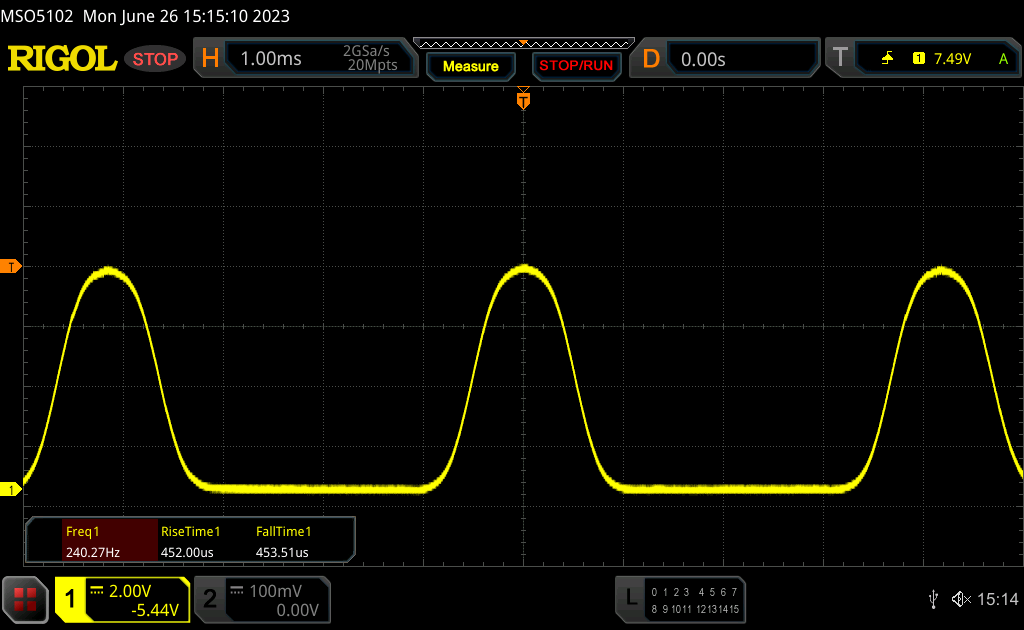Click the channel 1 ground reference marker
1024x630 pixels.
[x=11, y=489]
